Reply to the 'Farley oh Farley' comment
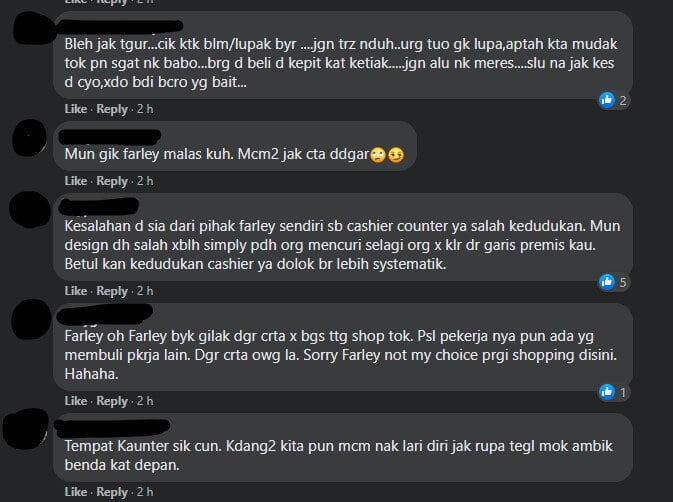This screenshot has width=673, height=502. [112, 401]
